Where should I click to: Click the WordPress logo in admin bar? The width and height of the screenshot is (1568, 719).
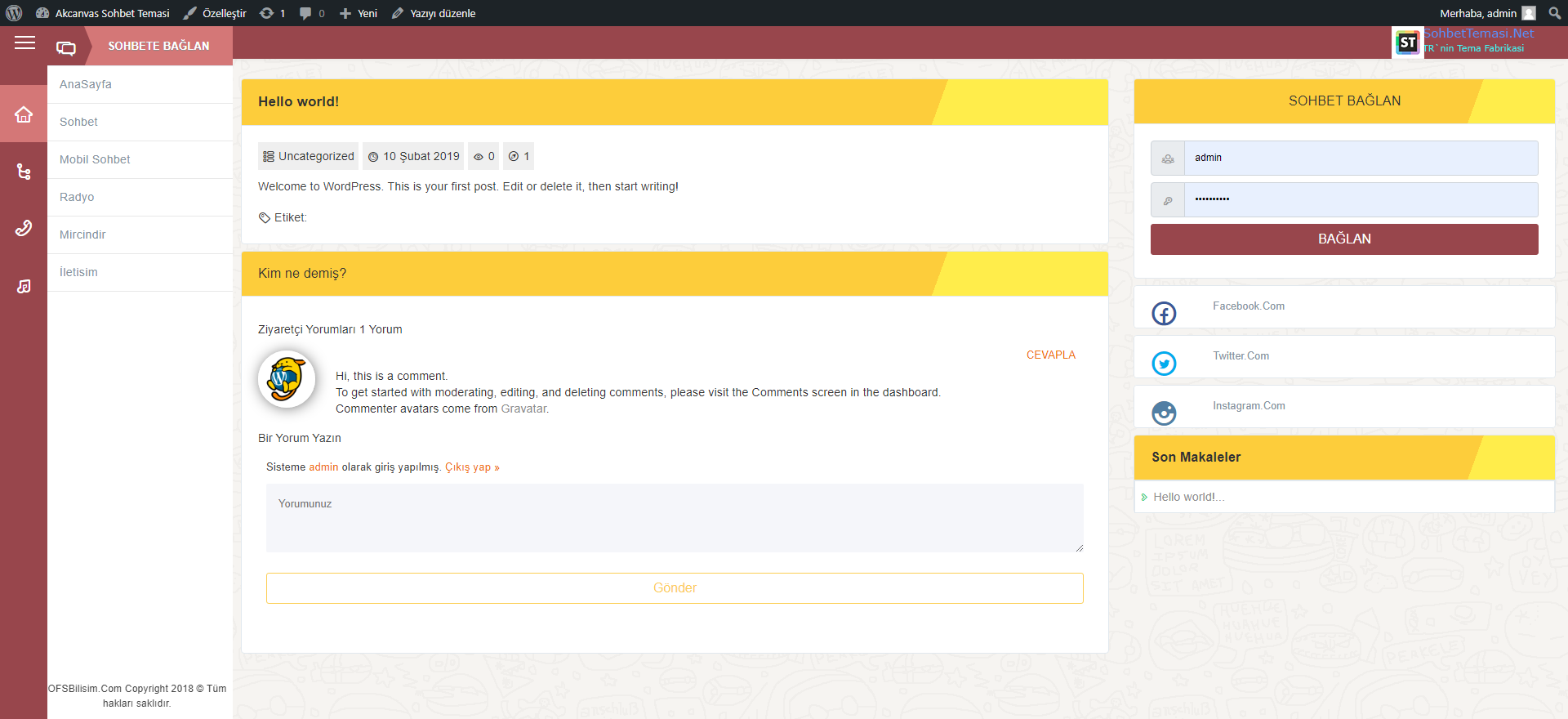14,13
